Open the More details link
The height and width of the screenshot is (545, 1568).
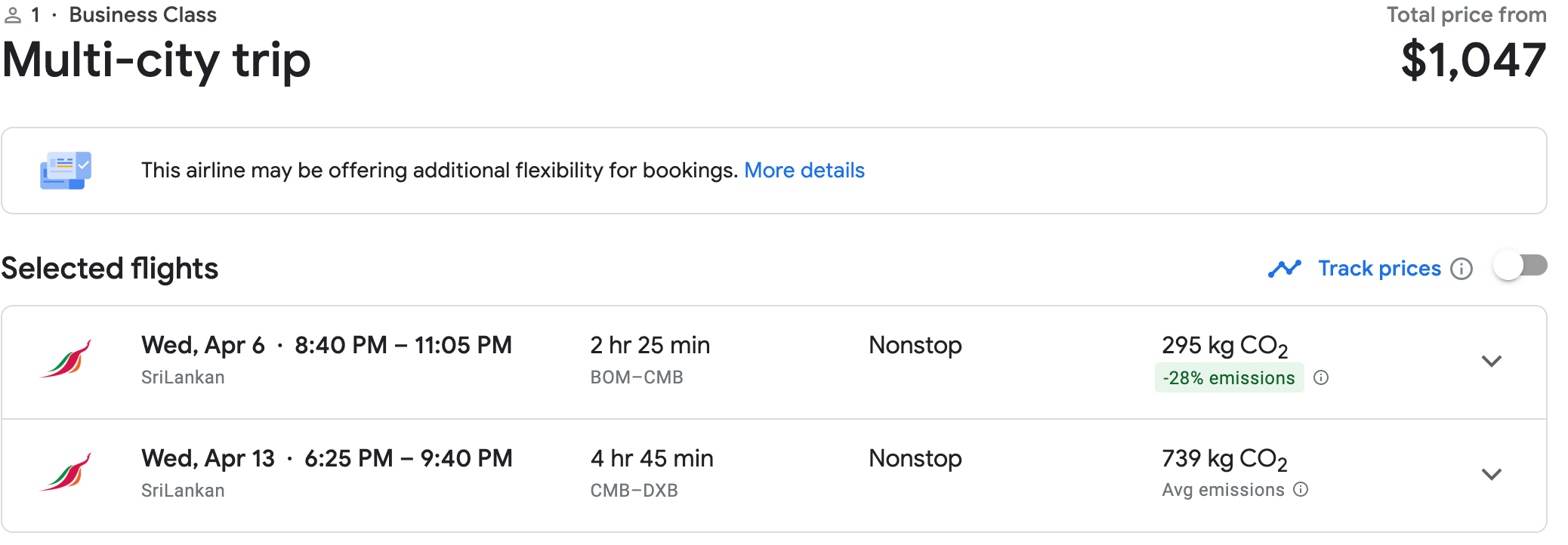pos(804,170)
